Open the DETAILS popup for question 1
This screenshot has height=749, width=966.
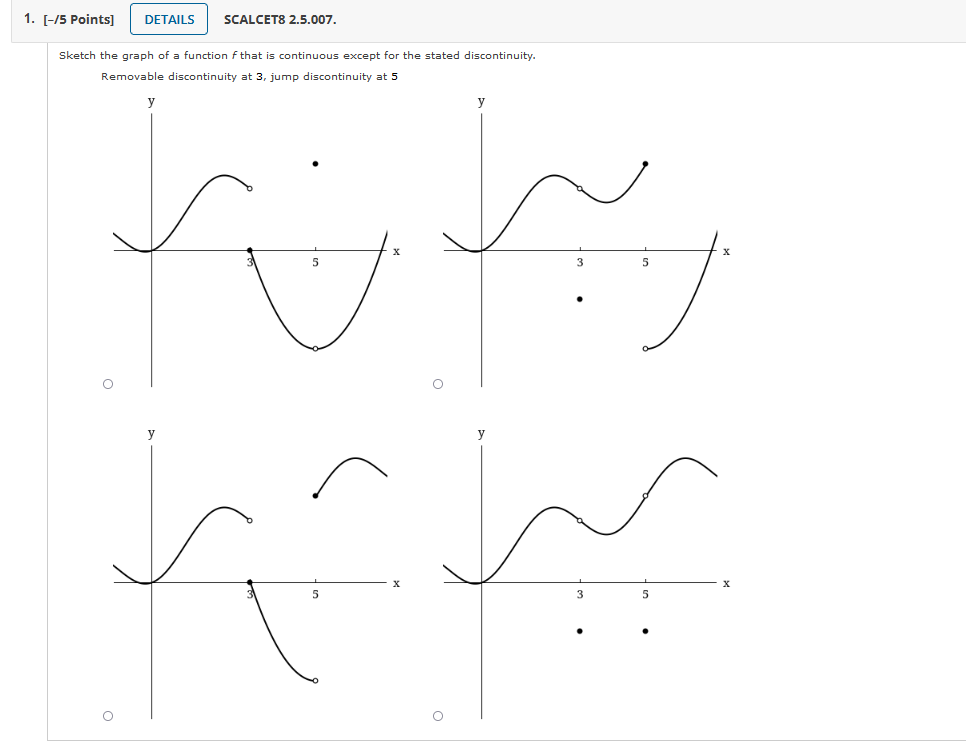point(168,18)
